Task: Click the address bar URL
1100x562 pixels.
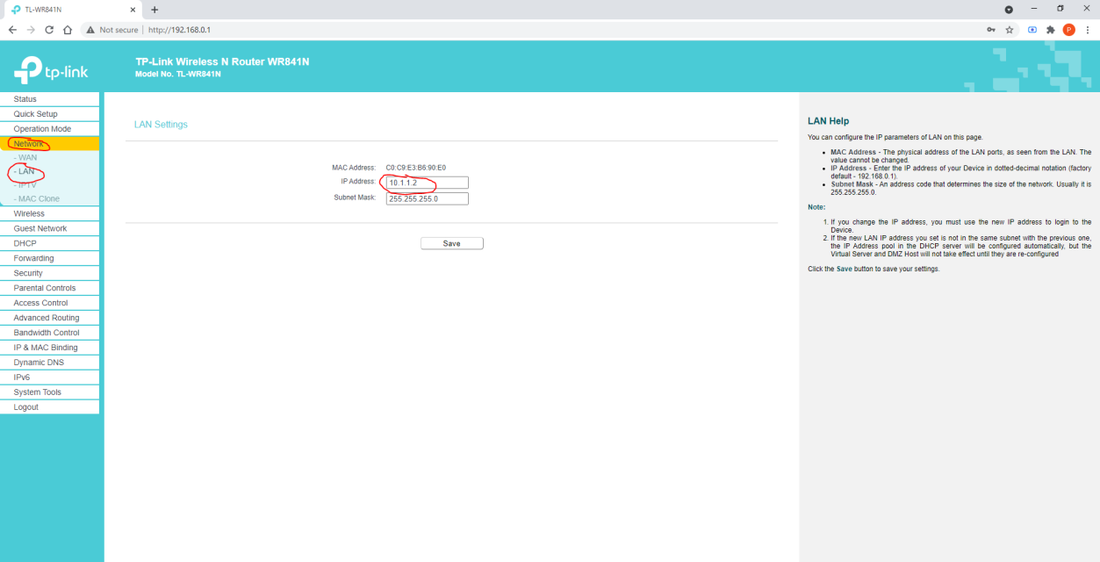Action: tap(180, 30)
